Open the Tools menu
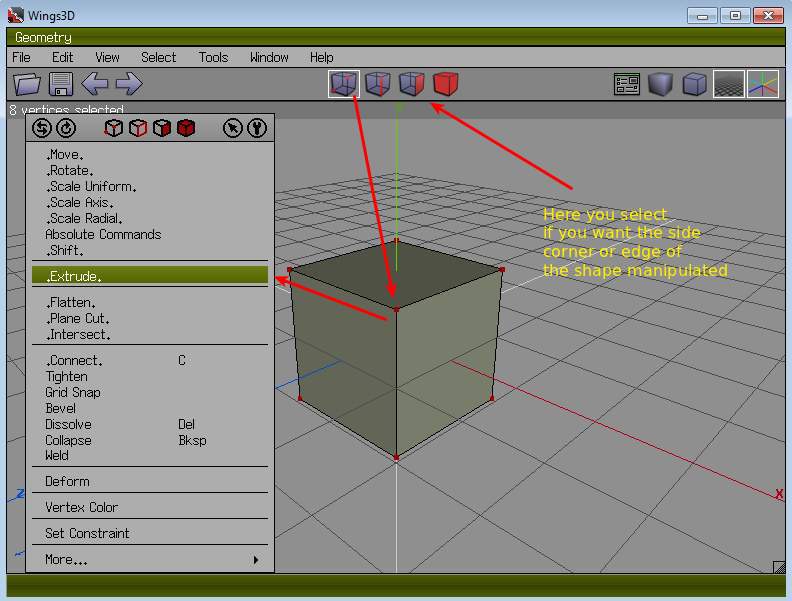Image resolution: width=792 pixels, height=601 pixels. tap(213, 57)
